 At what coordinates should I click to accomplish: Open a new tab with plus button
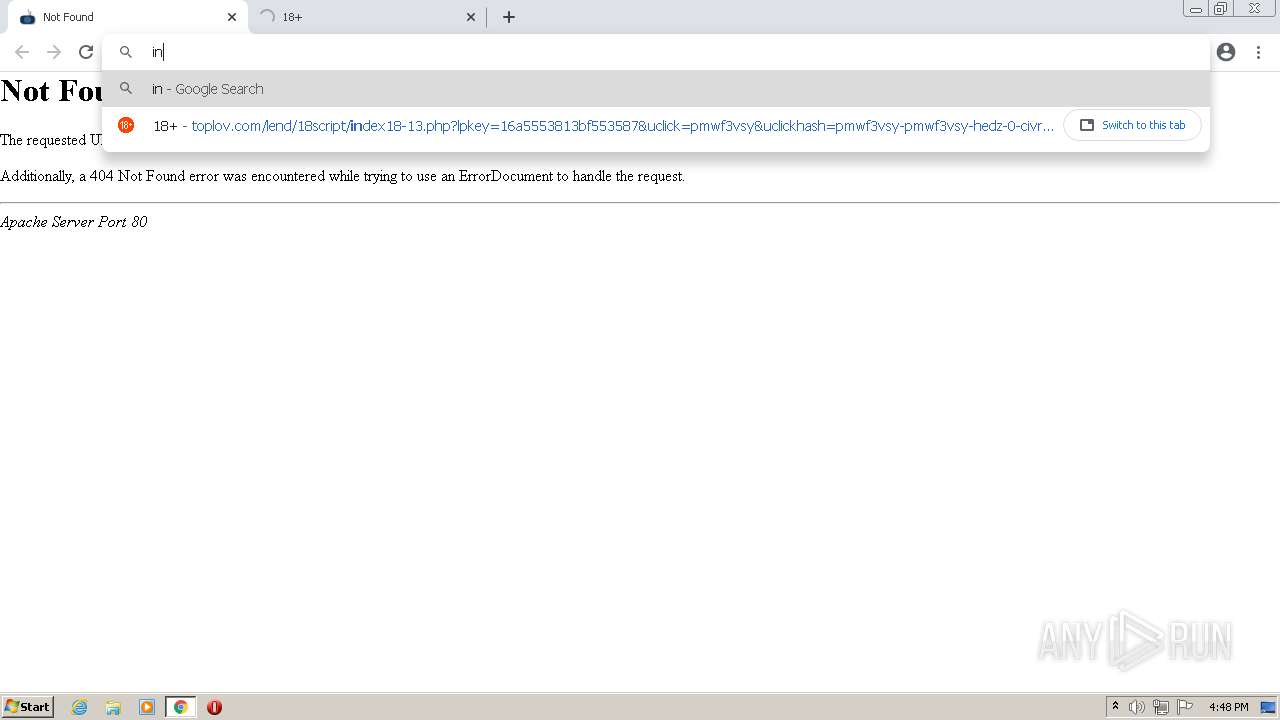tap(509, 17)
